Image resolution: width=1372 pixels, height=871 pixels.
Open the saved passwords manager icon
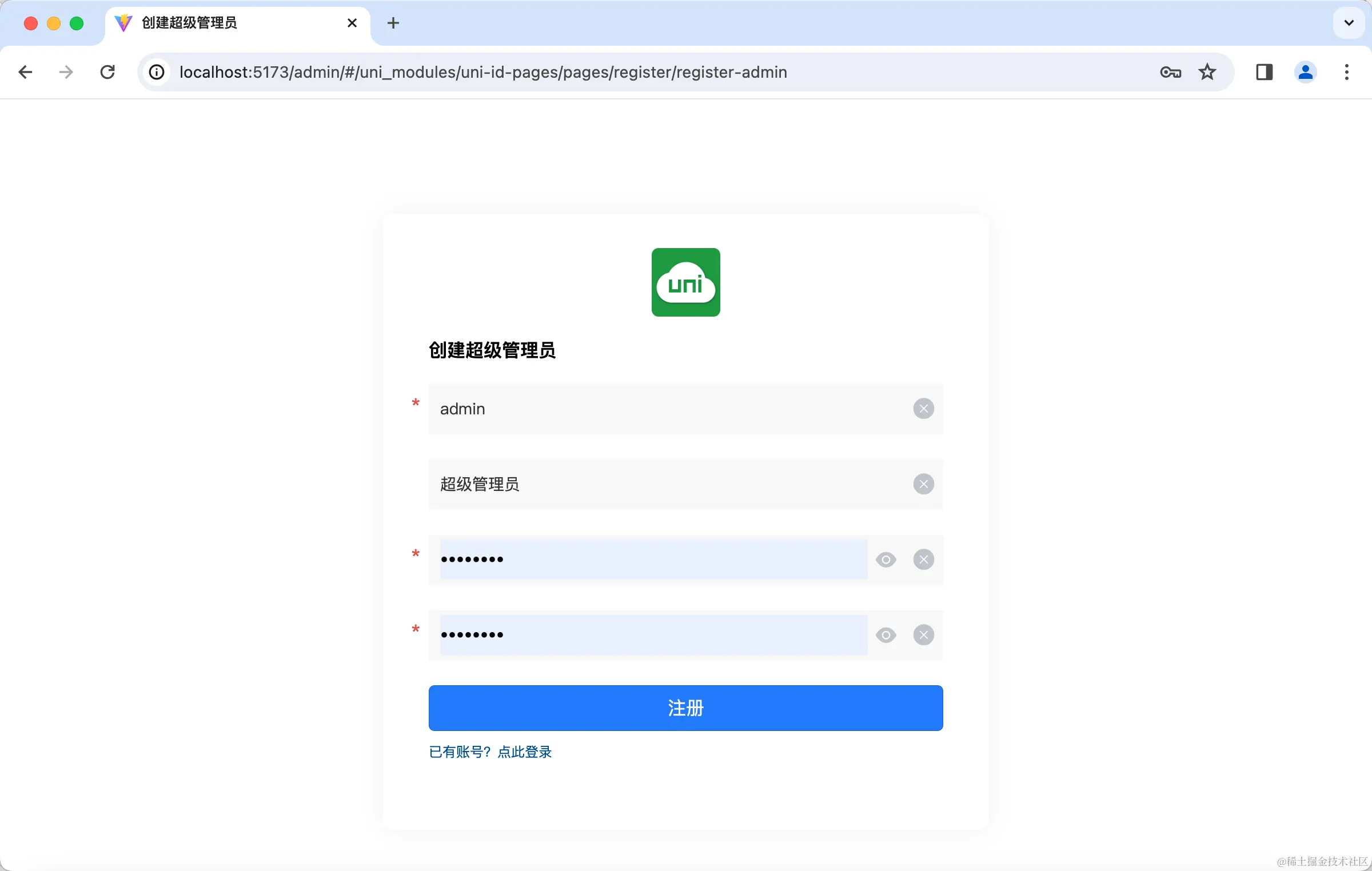point(1170,72)
